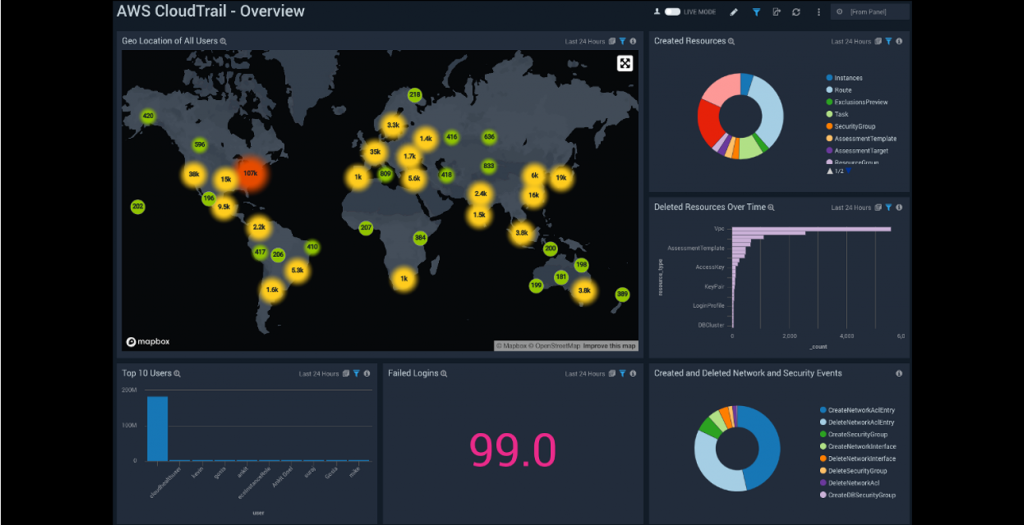Toggle CreateNetworkAclEntry legend entry
The image size is (1024, 525).
(857, 410)
